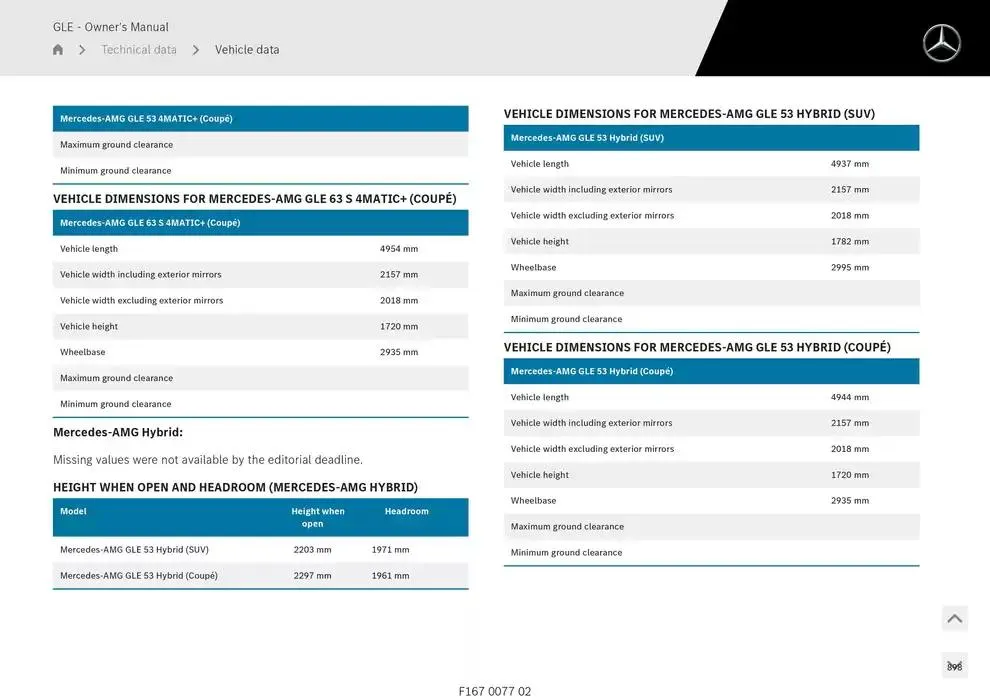Open the Technical data breadcrumb link
Screen dimensions: 990x700
tap(139, 50)
